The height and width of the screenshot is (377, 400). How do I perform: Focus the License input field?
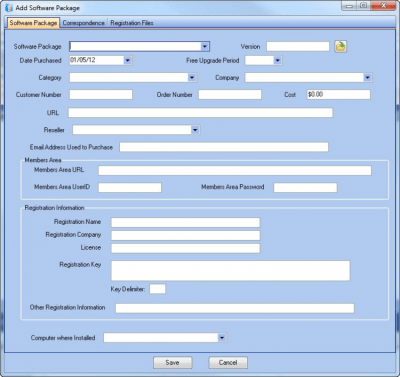click(185, 248)
